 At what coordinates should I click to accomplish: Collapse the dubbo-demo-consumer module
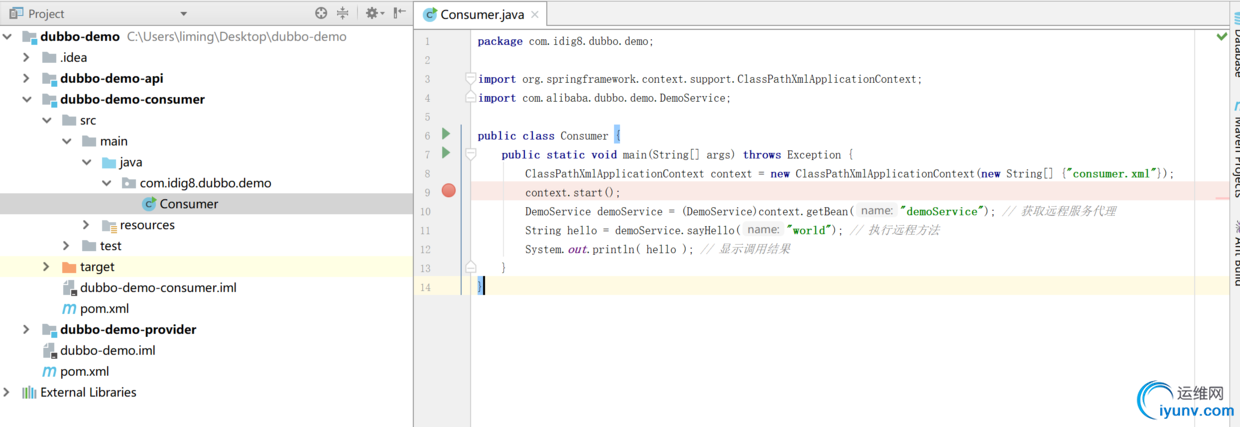tap(27, 99)
